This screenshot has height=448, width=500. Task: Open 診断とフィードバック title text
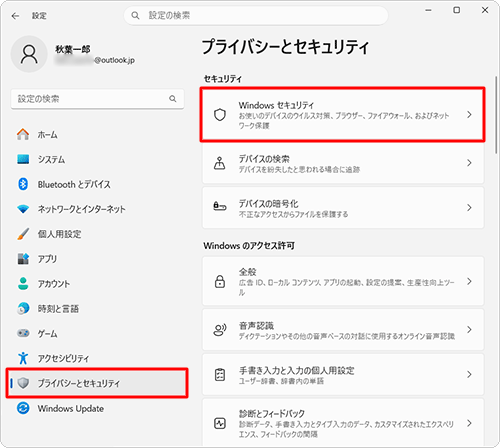(272, 414)
